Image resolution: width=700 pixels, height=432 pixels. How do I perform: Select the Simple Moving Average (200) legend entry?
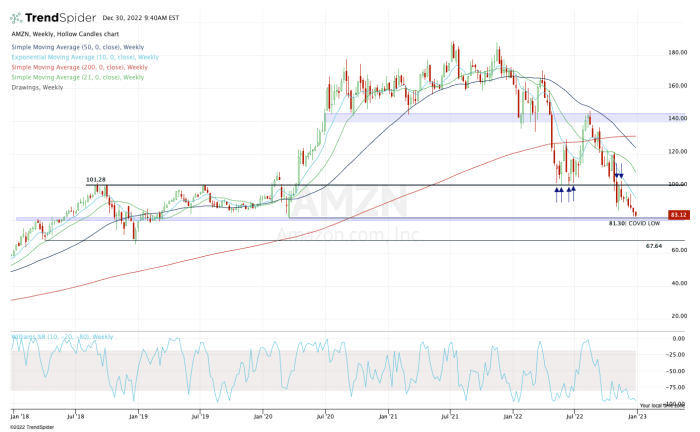tap(79, 67)
